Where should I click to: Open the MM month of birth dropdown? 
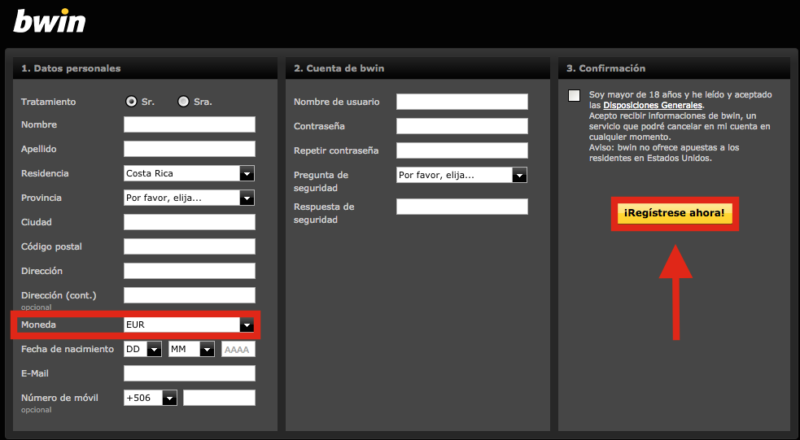click(191, 349)
